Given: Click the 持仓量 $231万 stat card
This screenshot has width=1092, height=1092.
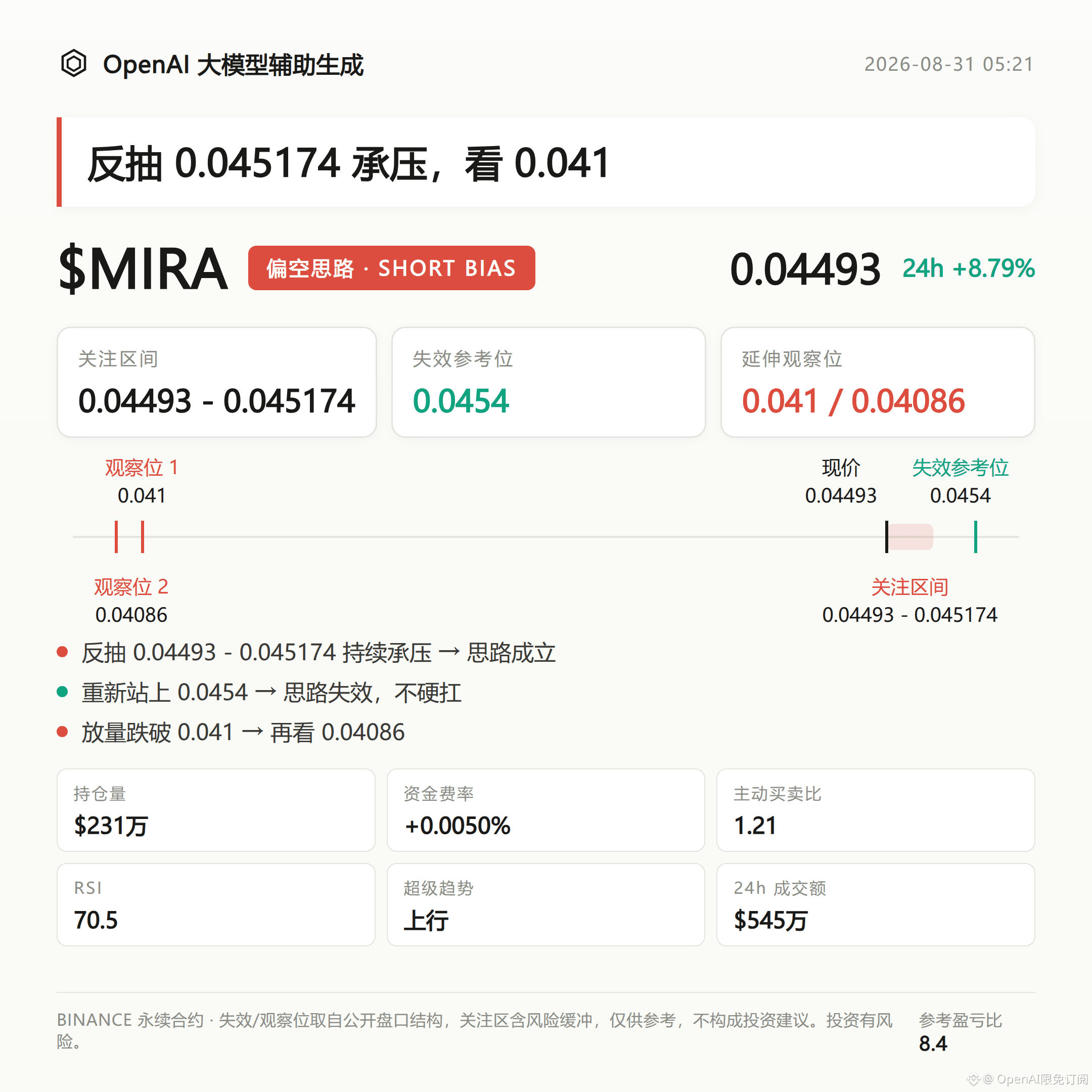Looking at the screenshot, I should 216,810.
